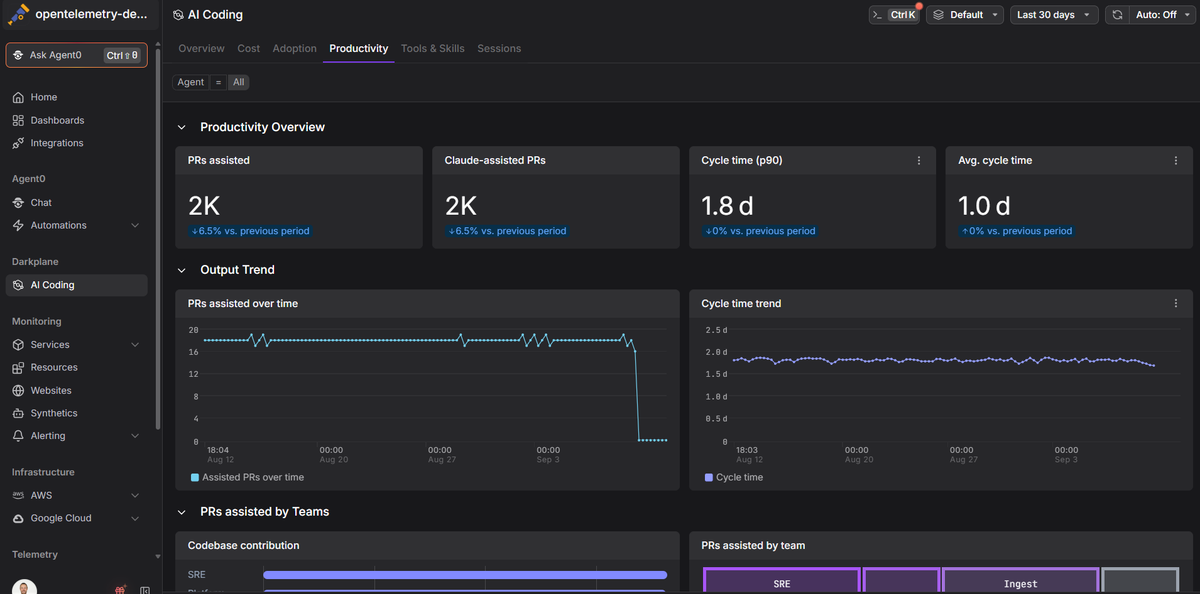The height and width of the screenshot is (594, 1200).
Task: Click the '1.0 d' average cycle value
Action: pyautogui.click(x=984, y=206)
